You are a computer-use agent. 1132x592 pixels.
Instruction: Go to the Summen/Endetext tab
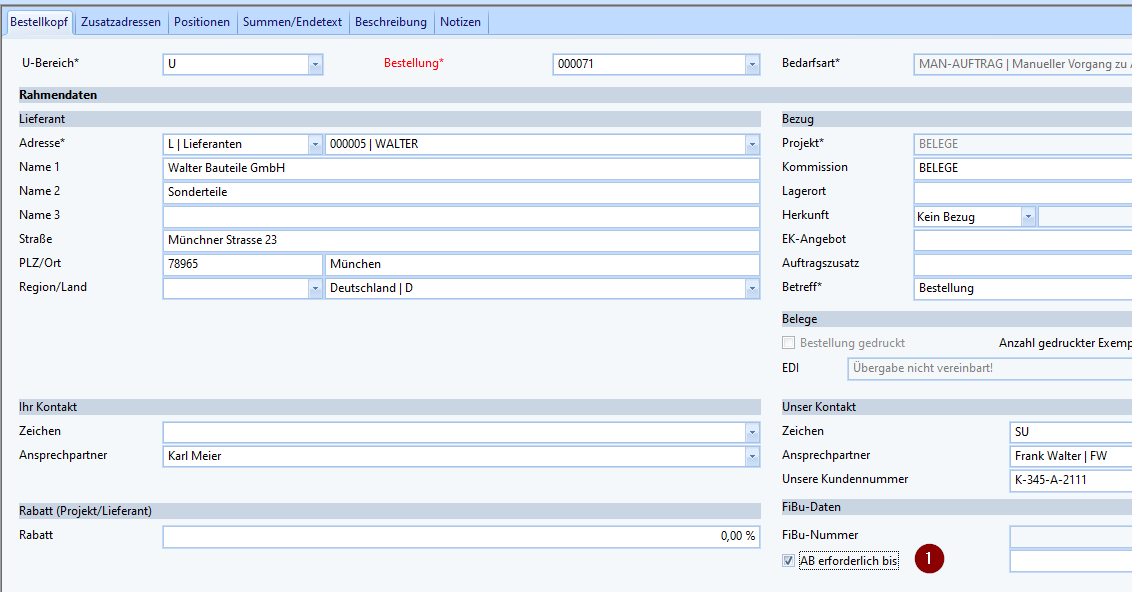293,22
